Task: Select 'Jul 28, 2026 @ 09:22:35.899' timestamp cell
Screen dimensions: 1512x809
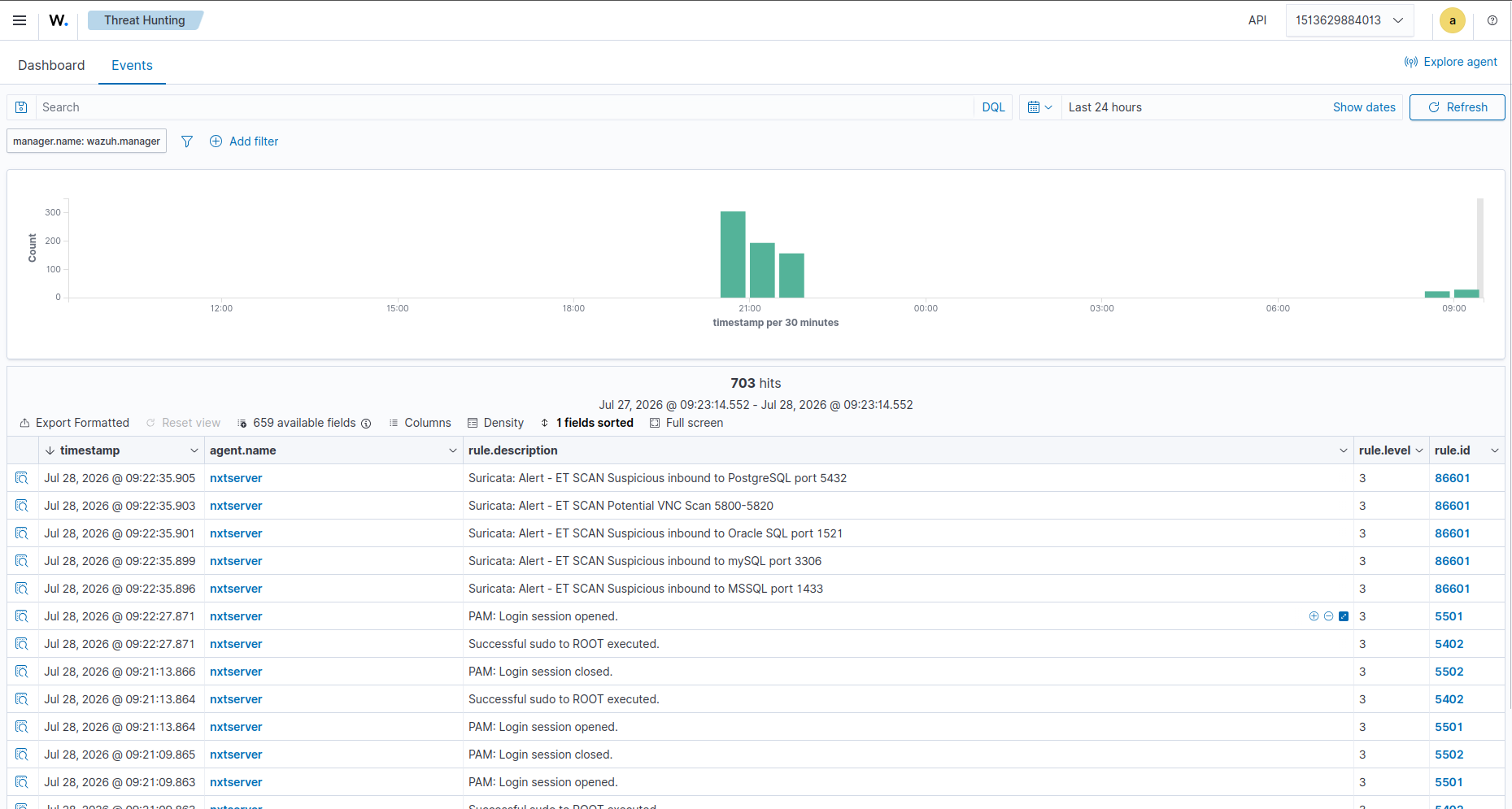Action: (120, 561)
